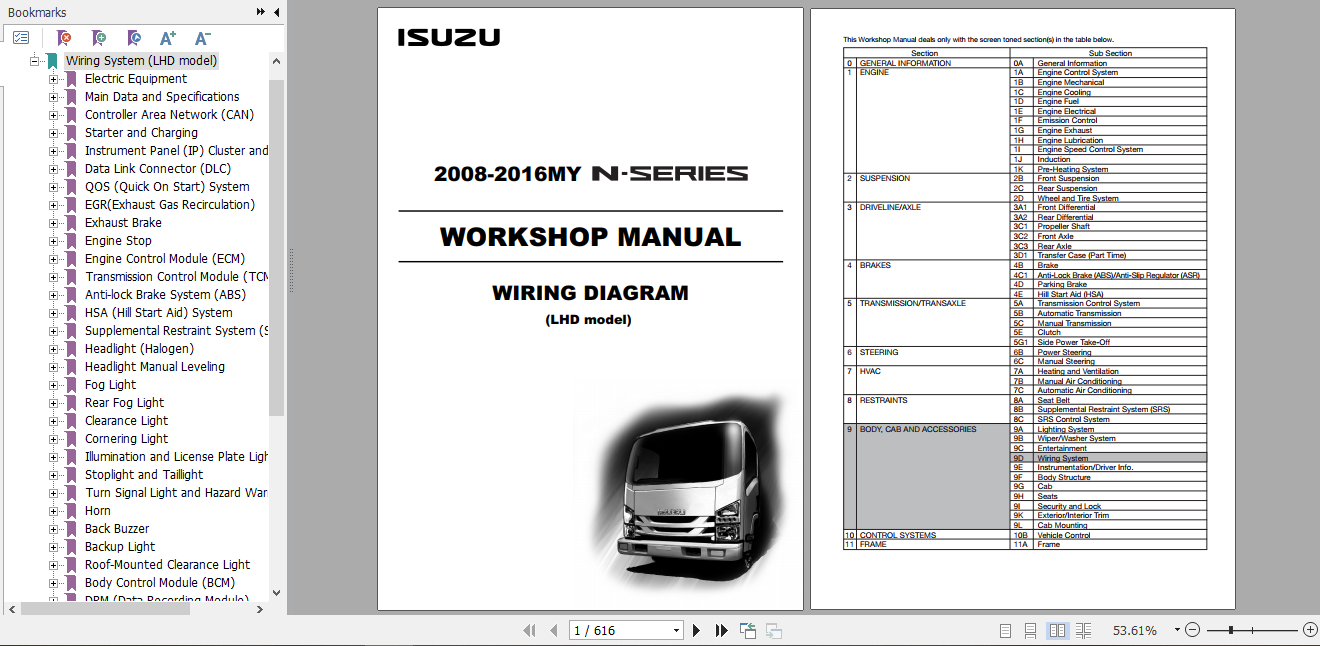Enable single page view layout
This screenshot has width=1320, height=646.
point(1005,631)
